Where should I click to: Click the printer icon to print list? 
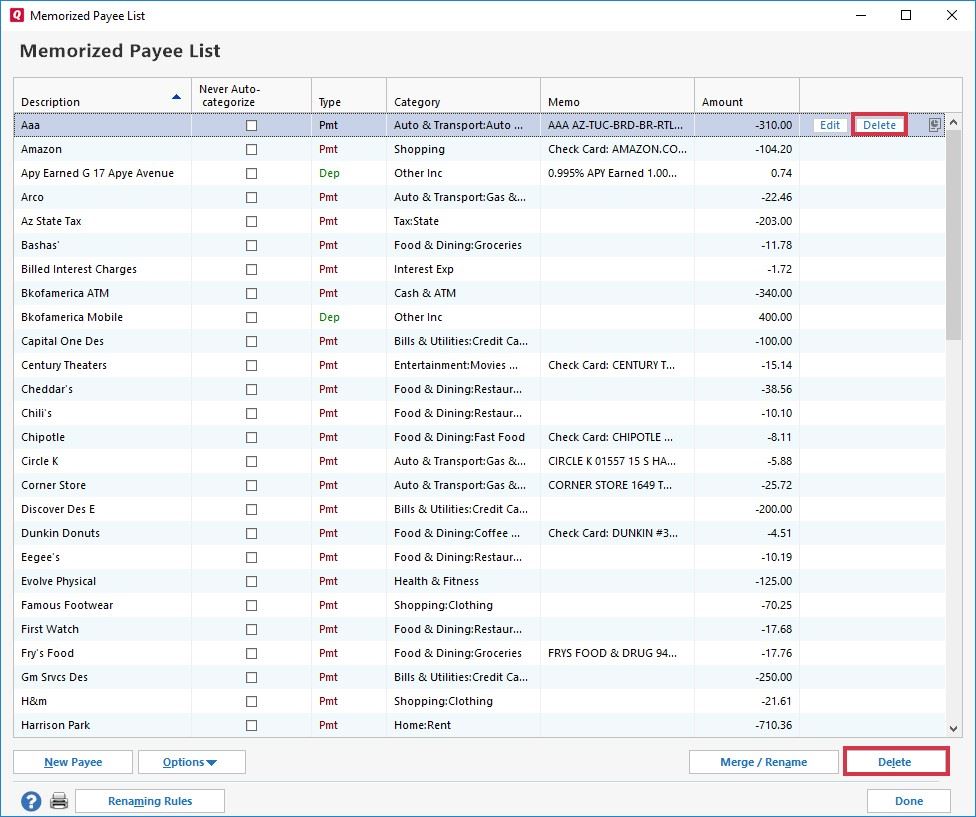pyautogui.click(x=59, y=801)
